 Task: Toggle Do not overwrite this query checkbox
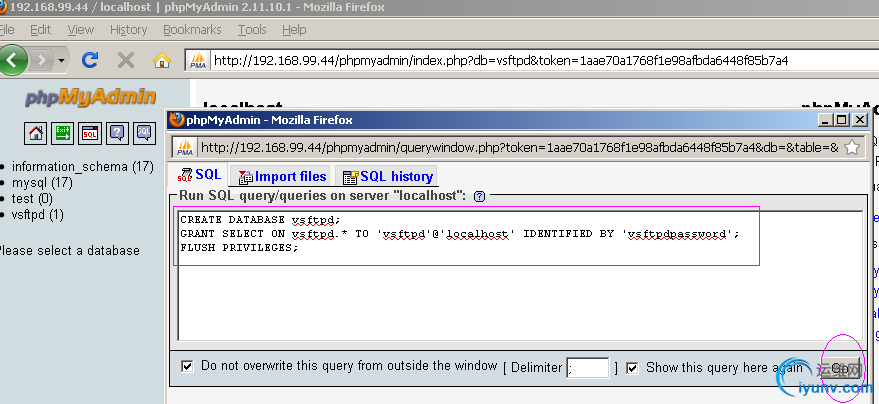[187, 366]
